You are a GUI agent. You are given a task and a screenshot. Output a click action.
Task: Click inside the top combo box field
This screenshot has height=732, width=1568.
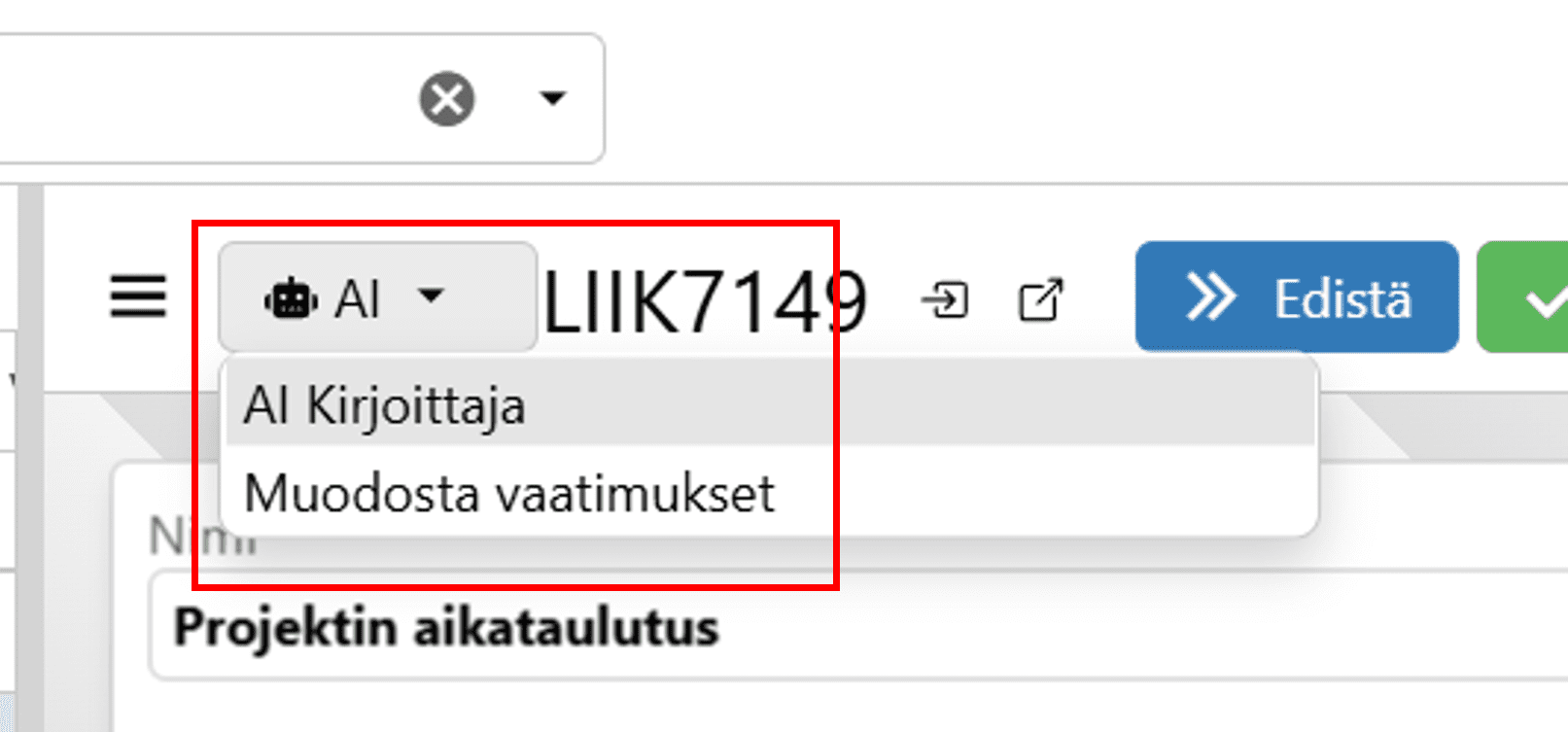point(194,99)
